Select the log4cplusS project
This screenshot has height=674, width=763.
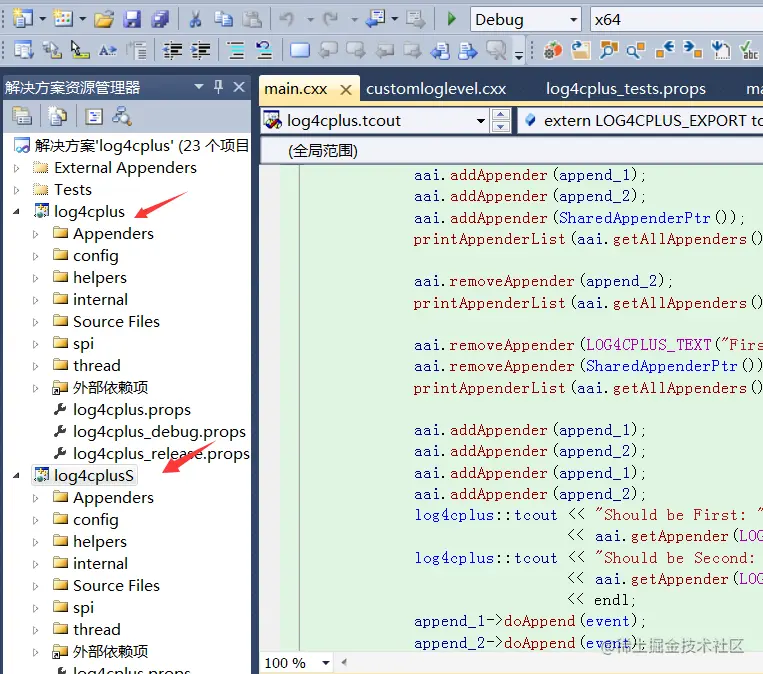click(x=85, y=475)
